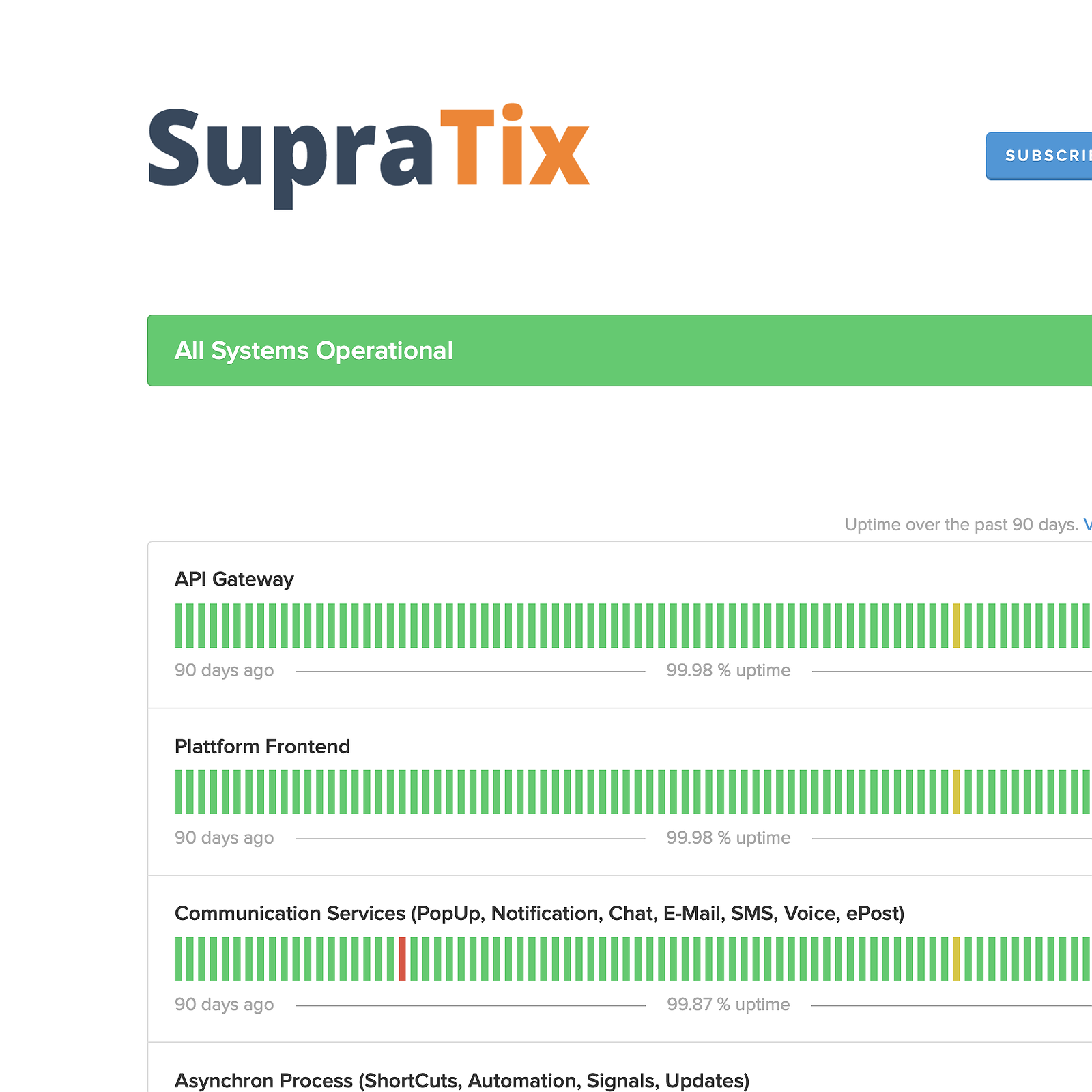Click the SupraTix logo
Screen dimensions: 1092x1092
[x=369, y=156]
